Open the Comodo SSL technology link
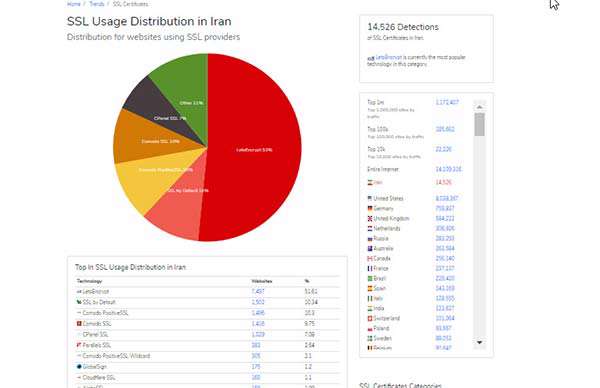 click(x=97, y=323)
